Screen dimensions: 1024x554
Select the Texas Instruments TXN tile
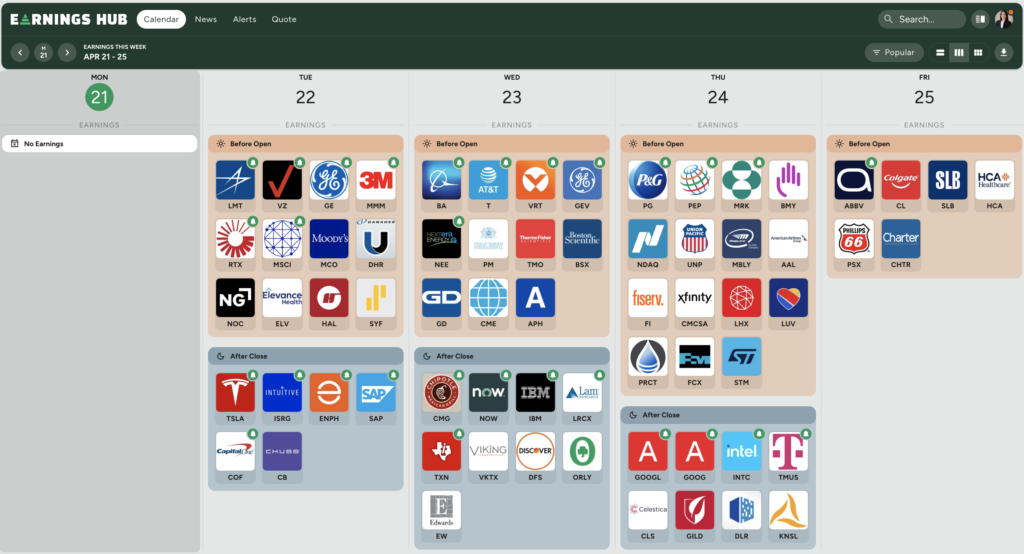click(x=441, y=458)
